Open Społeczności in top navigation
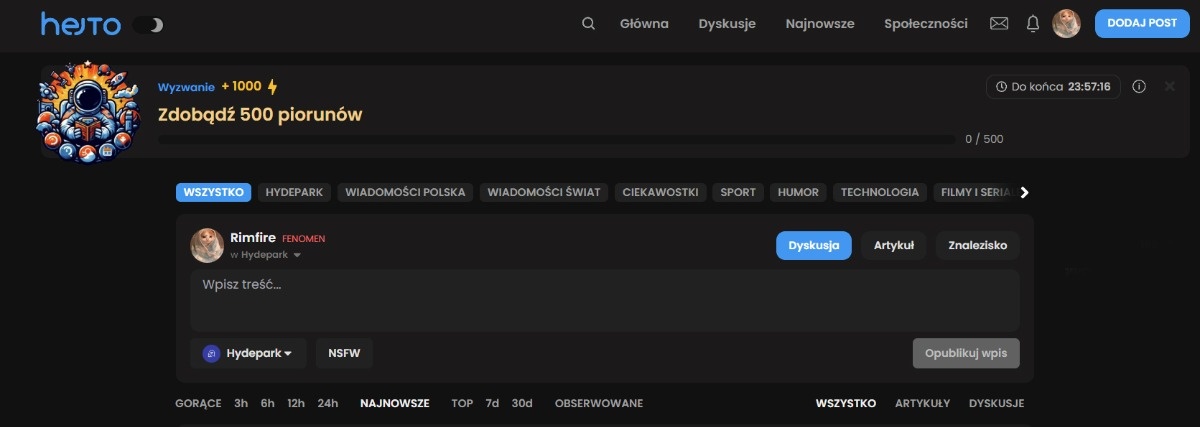This screenshot has width=1200, height=427. (x=925, y=24)
